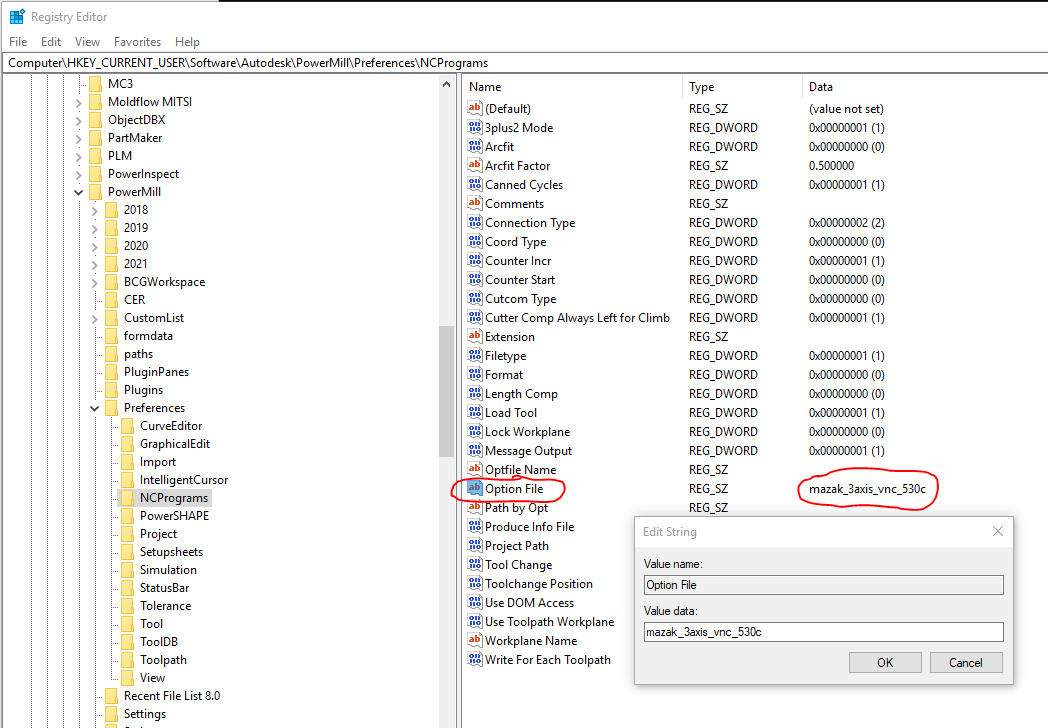Click the Connection Type DWORD icon

tap(475, 222)
